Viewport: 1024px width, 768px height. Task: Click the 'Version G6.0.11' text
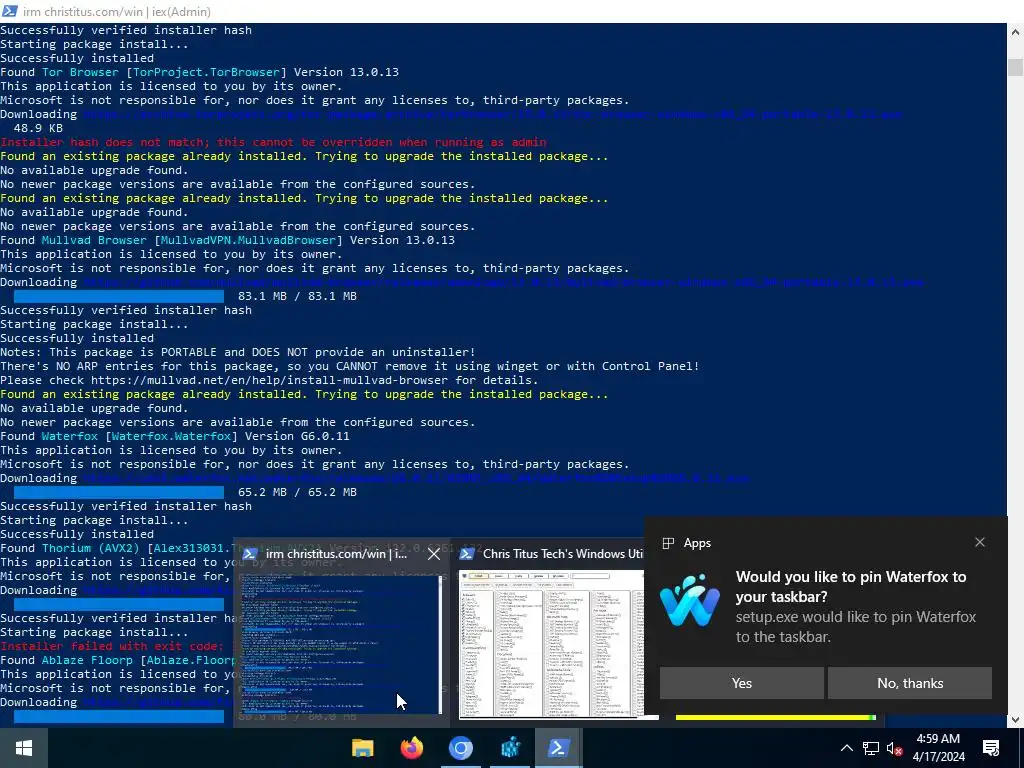pos(297,436)
